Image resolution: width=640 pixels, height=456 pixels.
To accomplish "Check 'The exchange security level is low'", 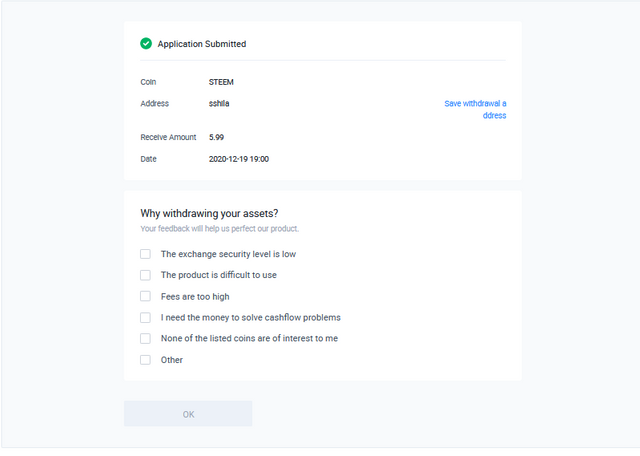I will [145, 254].
